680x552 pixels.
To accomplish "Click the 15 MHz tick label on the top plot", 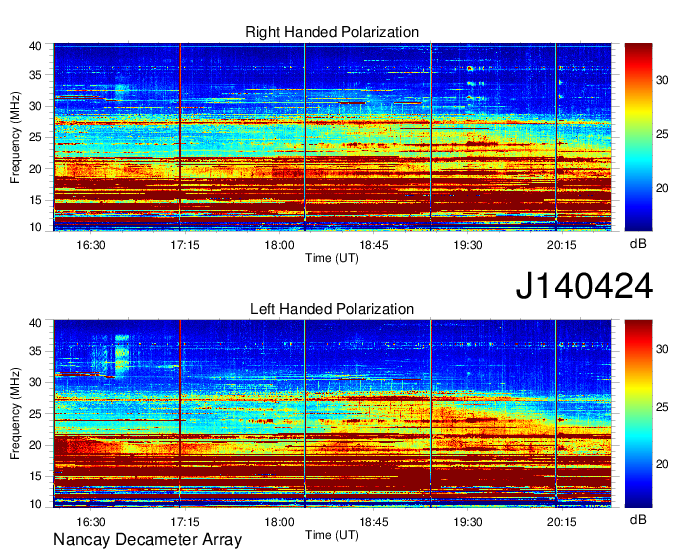I will point(35,200).
